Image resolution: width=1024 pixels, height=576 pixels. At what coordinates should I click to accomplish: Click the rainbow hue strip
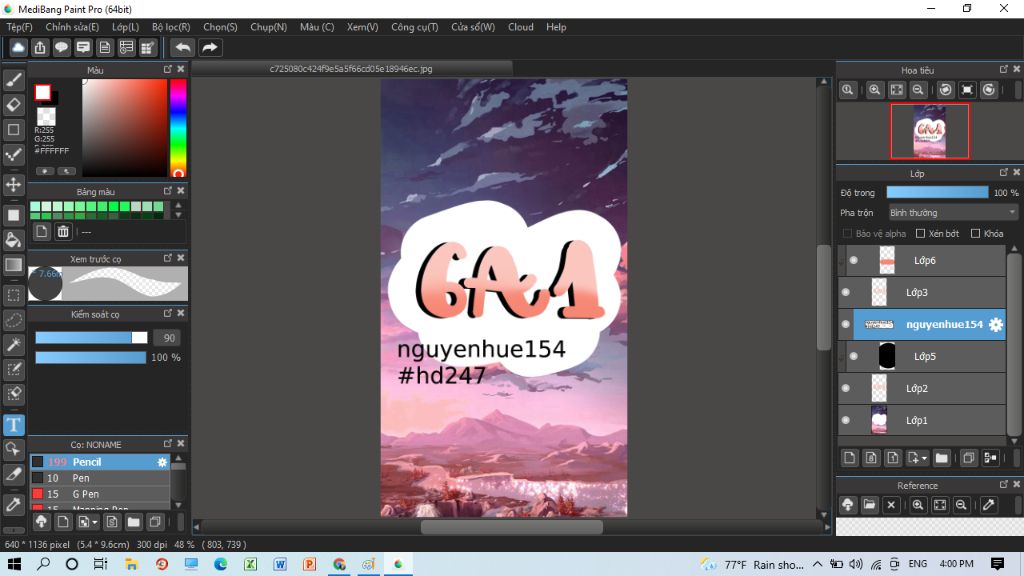(x=178, y=128)
